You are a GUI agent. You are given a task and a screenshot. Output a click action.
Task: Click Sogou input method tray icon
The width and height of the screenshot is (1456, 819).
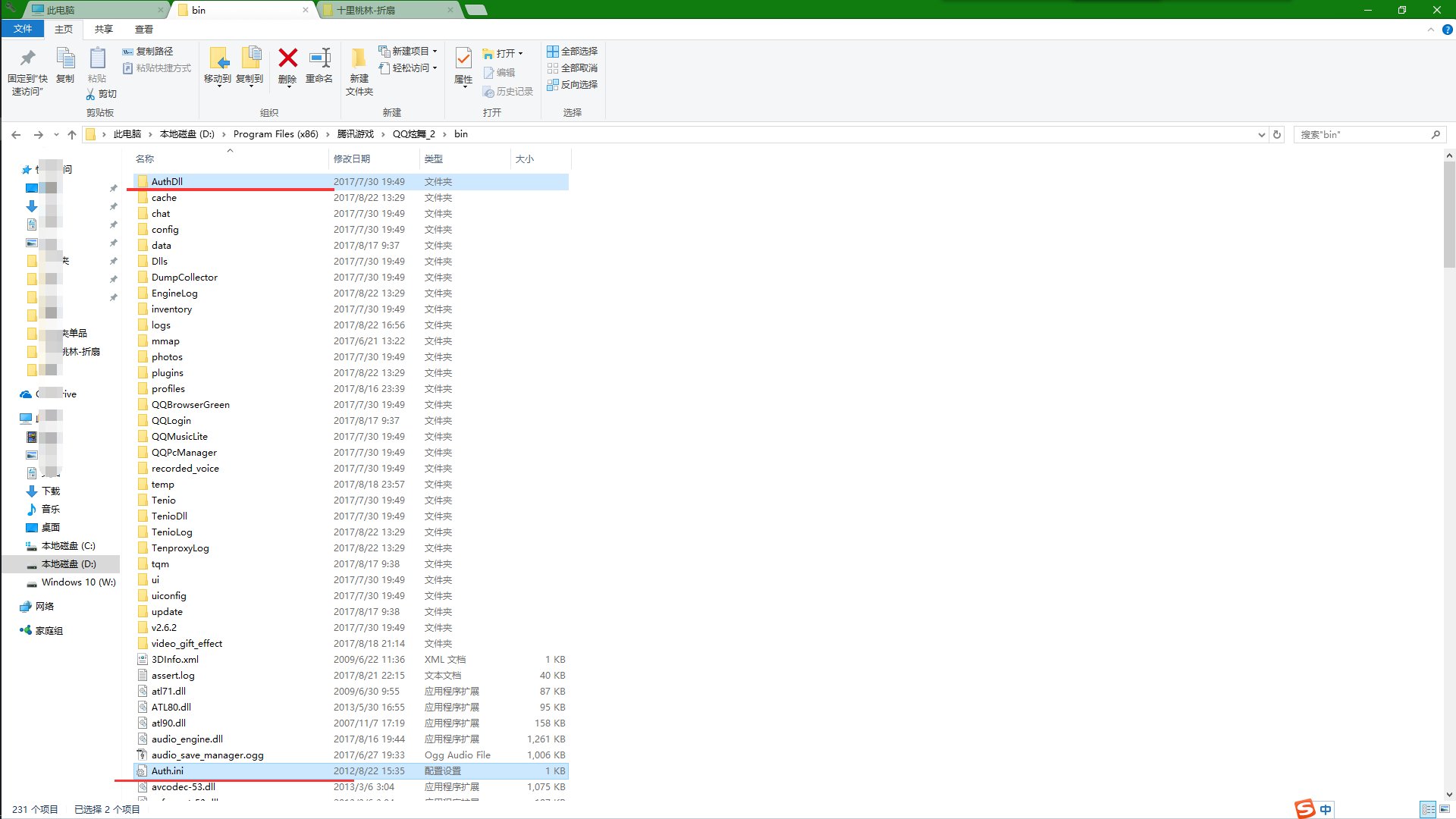click(1304, 809)
